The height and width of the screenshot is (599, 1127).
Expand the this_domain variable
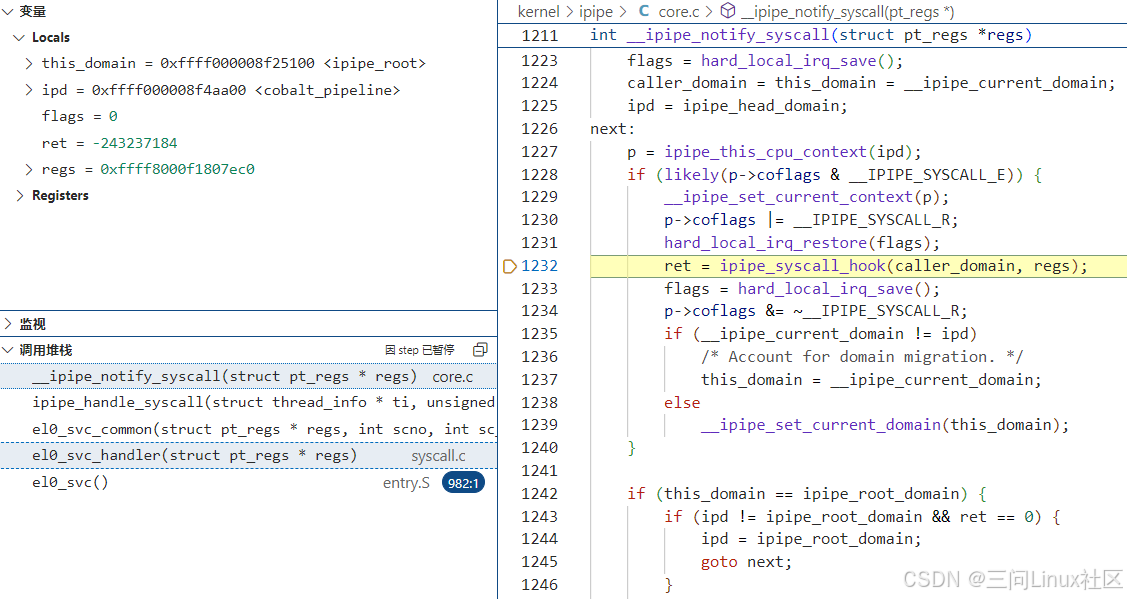click(29, 63)
